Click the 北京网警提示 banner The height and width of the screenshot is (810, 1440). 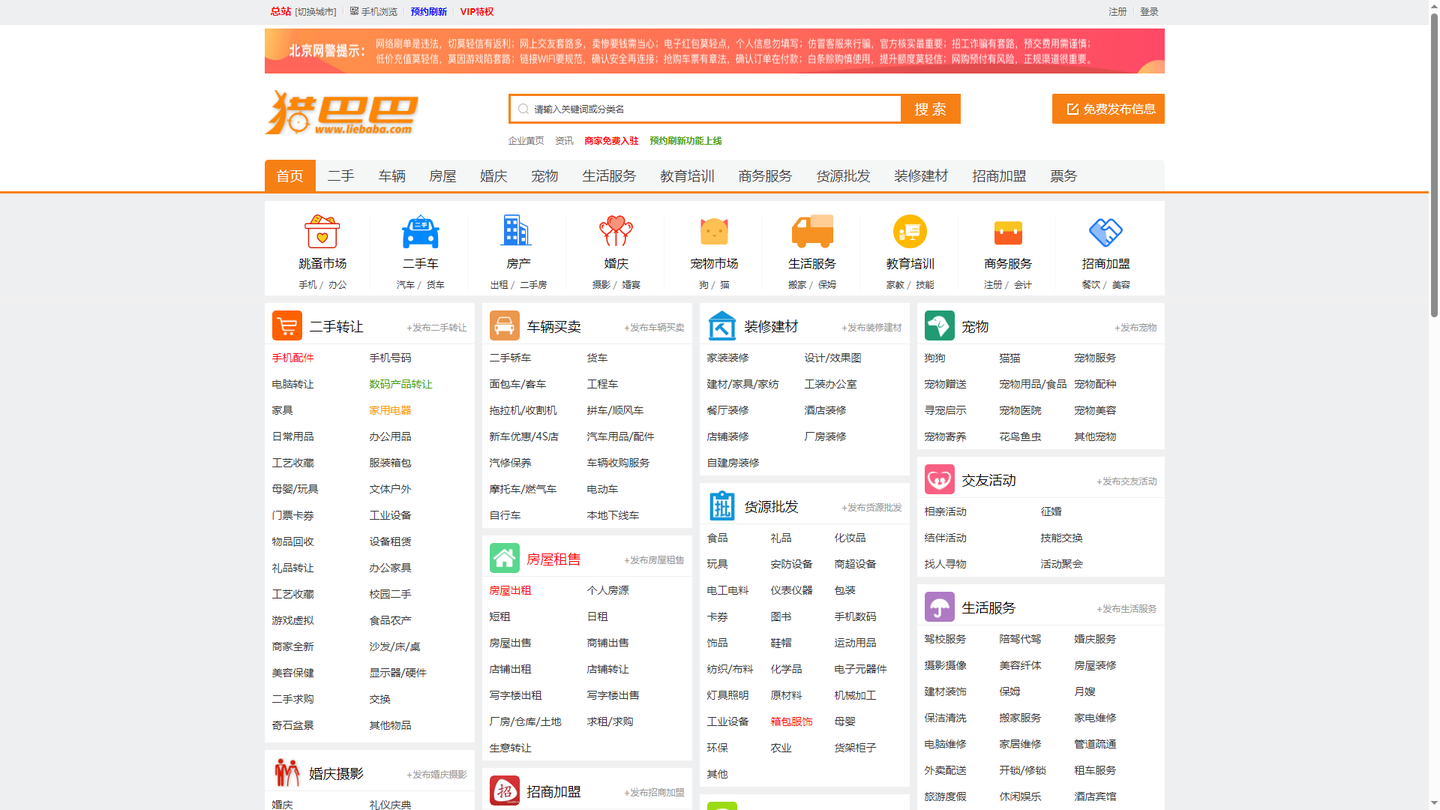click(715, 51)
